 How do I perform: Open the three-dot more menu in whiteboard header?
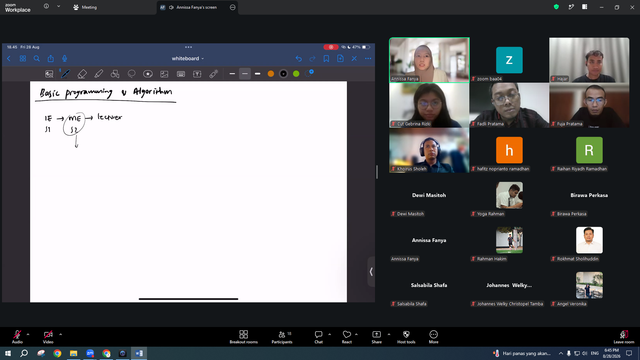(x=368, y=59)
